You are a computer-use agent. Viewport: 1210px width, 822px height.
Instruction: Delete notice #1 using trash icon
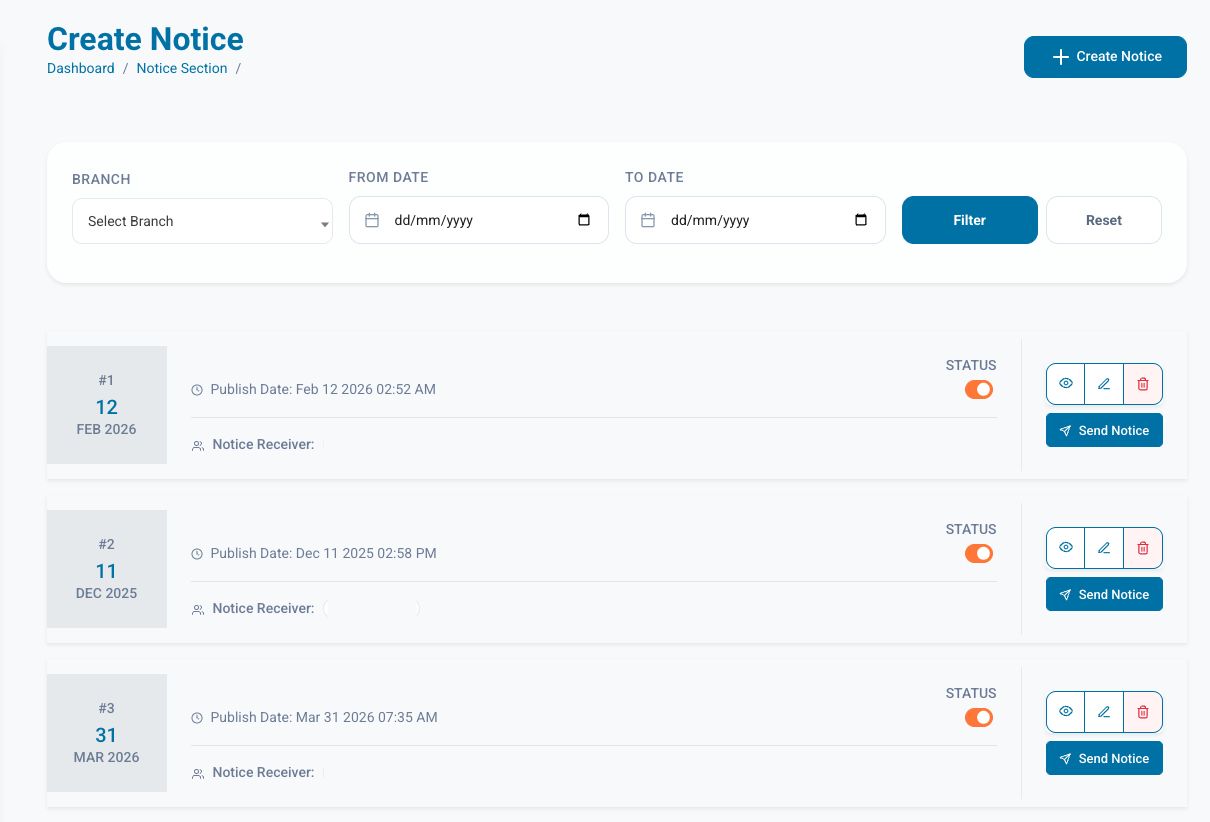pos(1143,383)
